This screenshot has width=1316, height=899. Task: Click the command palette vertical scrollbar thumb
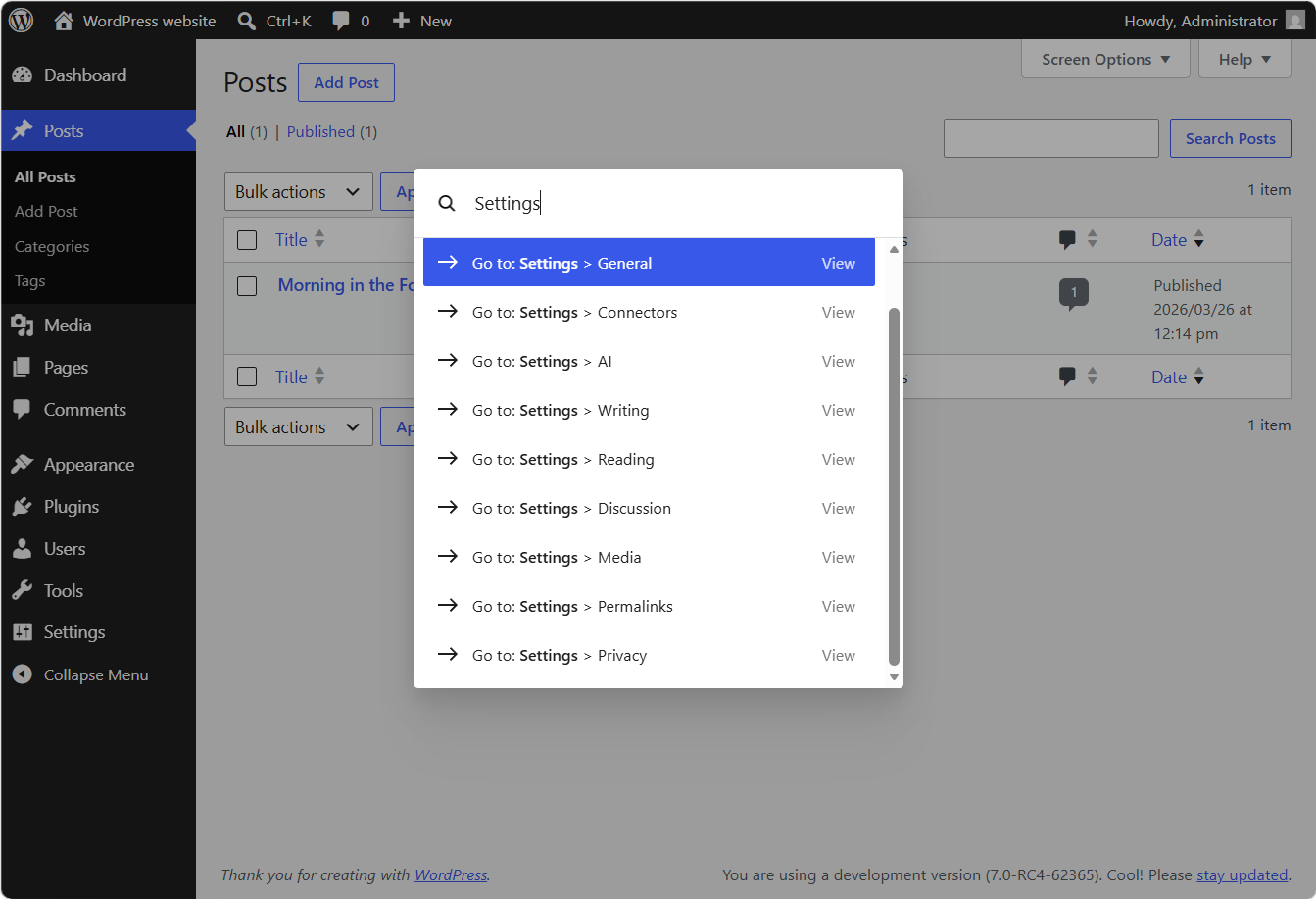tap(894, 486)
